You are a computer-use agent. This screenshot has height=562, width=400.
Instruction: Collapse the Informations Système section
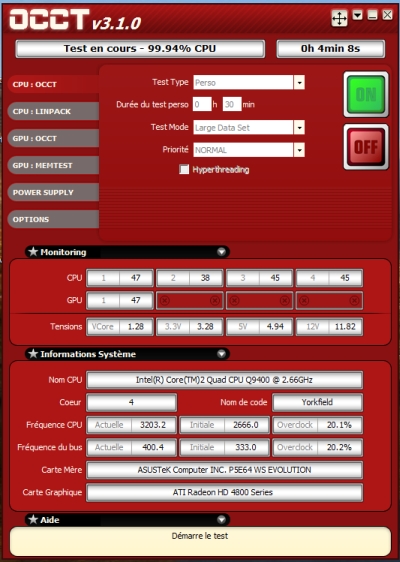(222, 354)
